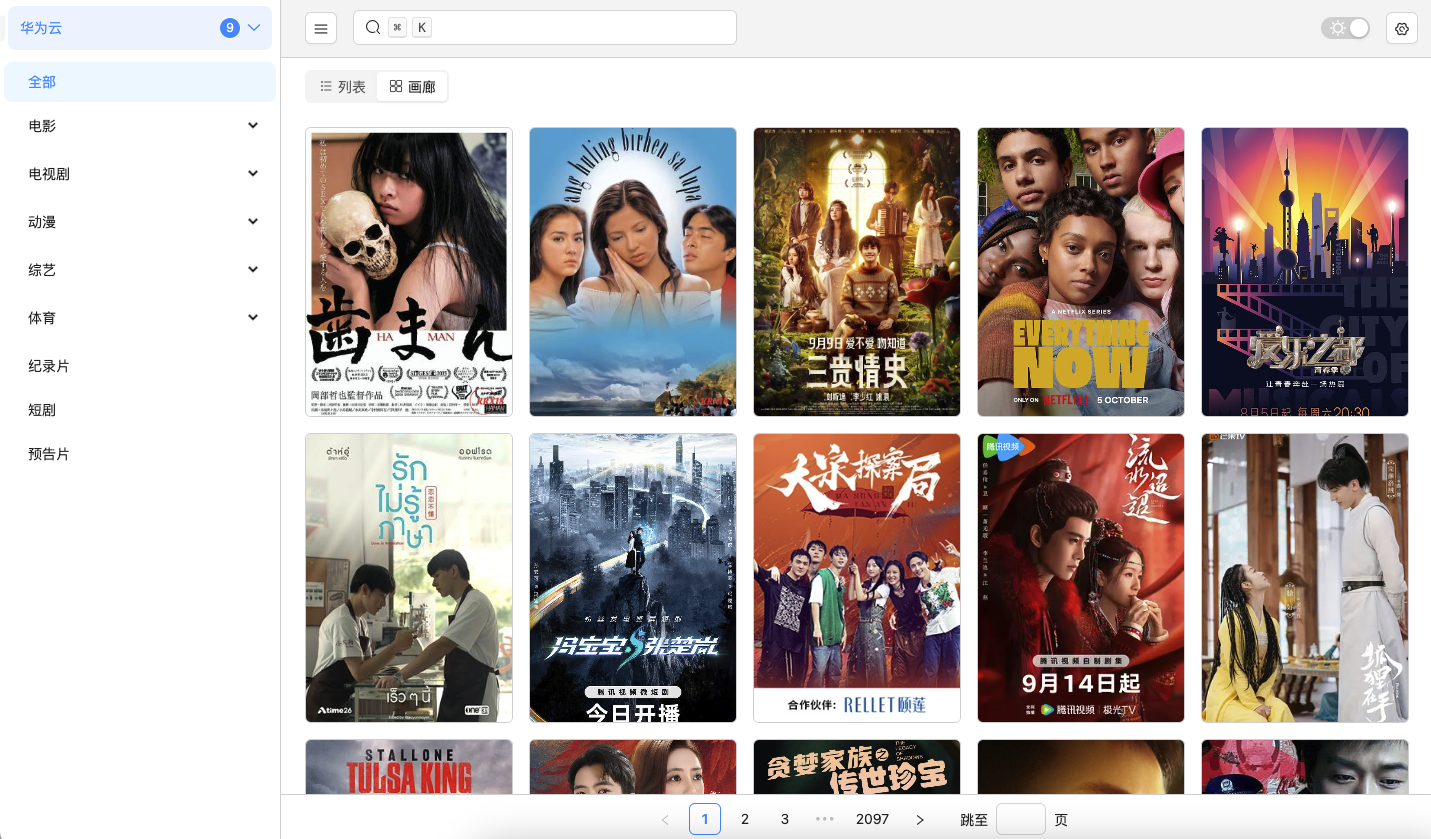1431x839 pixels.
Task: Expand the 电影 category chevron
Action: click(x=253, y=126)
